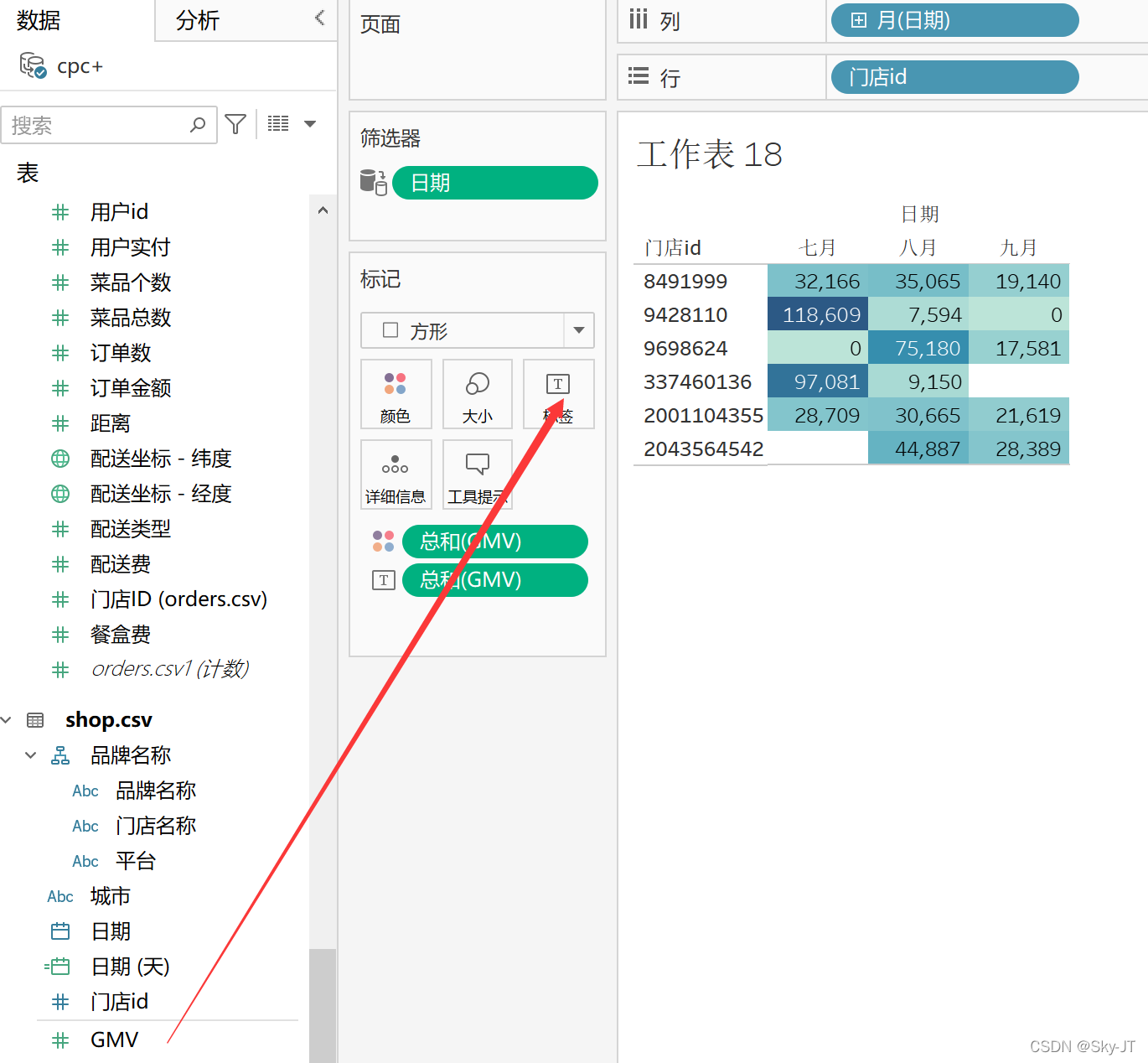Open the view options dropdown arrow
The height and width of the screenshot is (1063, 1148).
tap(310, 124)
